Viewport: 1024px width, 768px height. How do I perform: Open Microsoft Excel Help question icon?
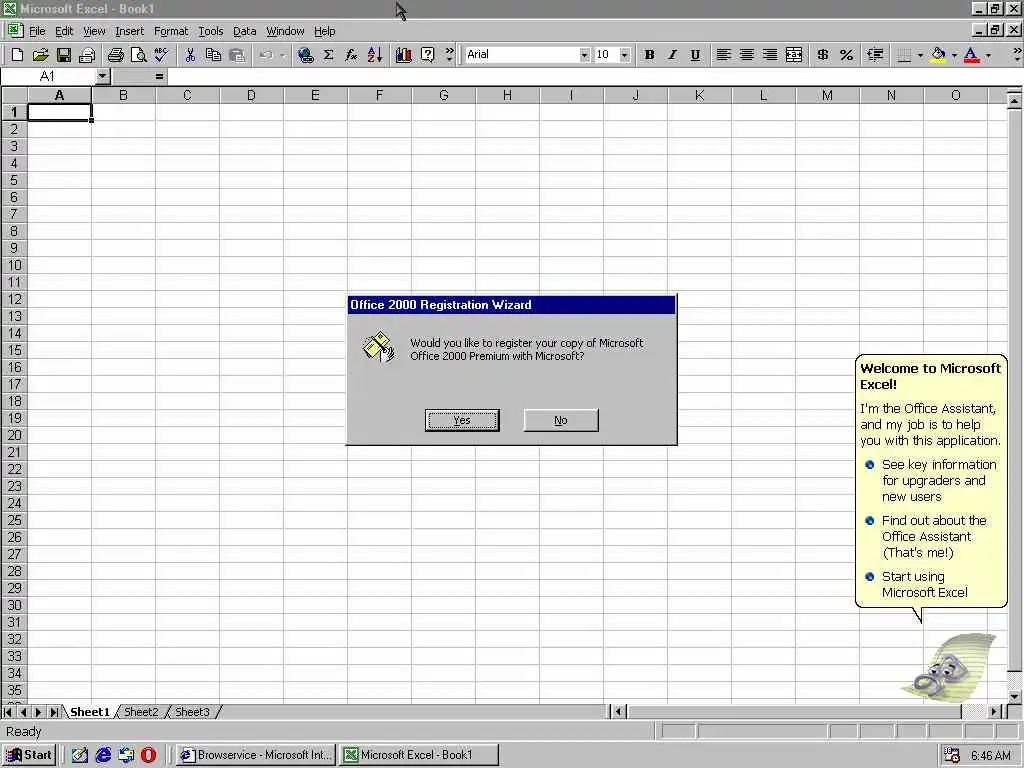427,56
